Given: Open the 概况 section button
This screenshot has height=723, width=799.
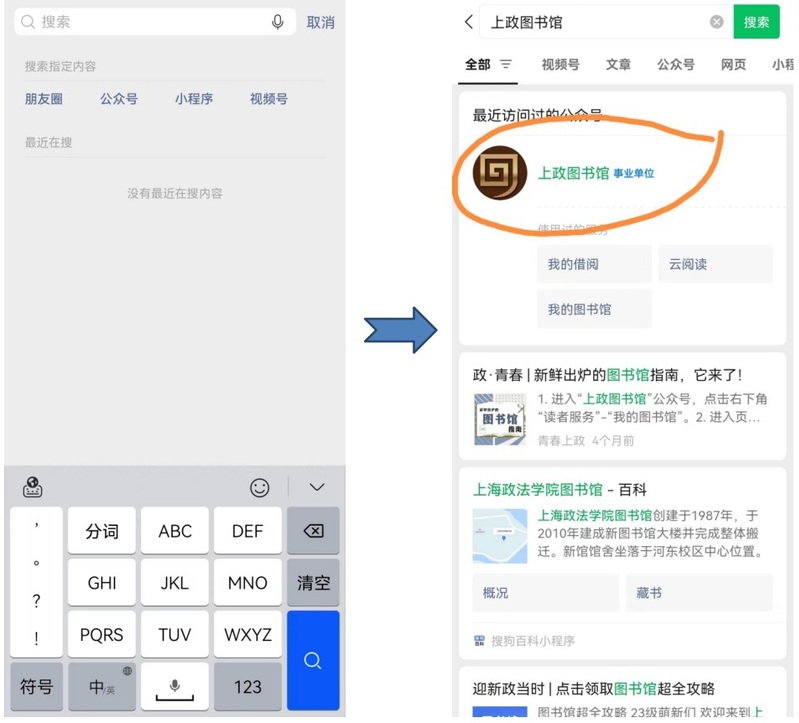Looking at the screenshot, I should (545, 593).
